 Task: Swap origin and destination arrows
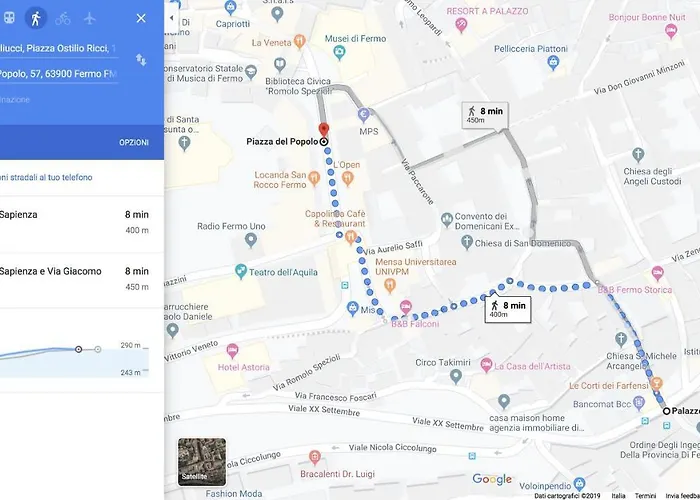coord(141,60)
